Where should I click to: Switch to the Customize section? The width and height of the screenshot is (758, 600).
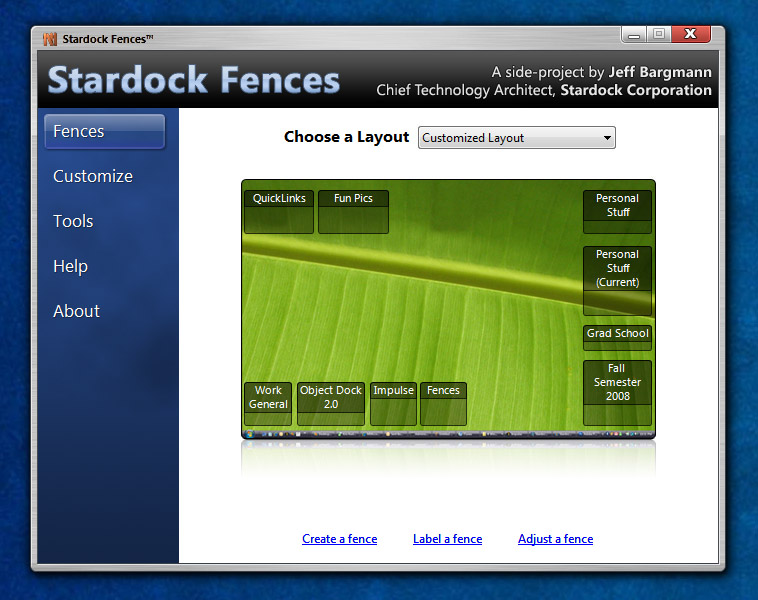click(93, 176)
